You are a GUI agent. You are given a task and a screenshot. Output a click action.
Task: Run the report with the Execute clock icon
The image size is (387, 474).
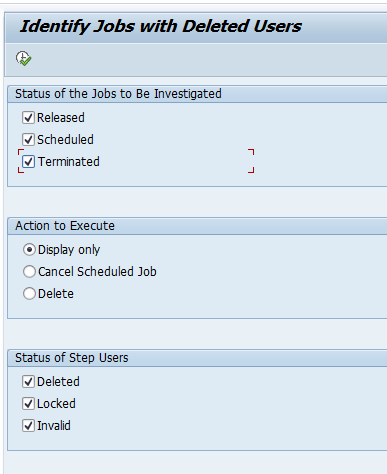tap(23, 59)
